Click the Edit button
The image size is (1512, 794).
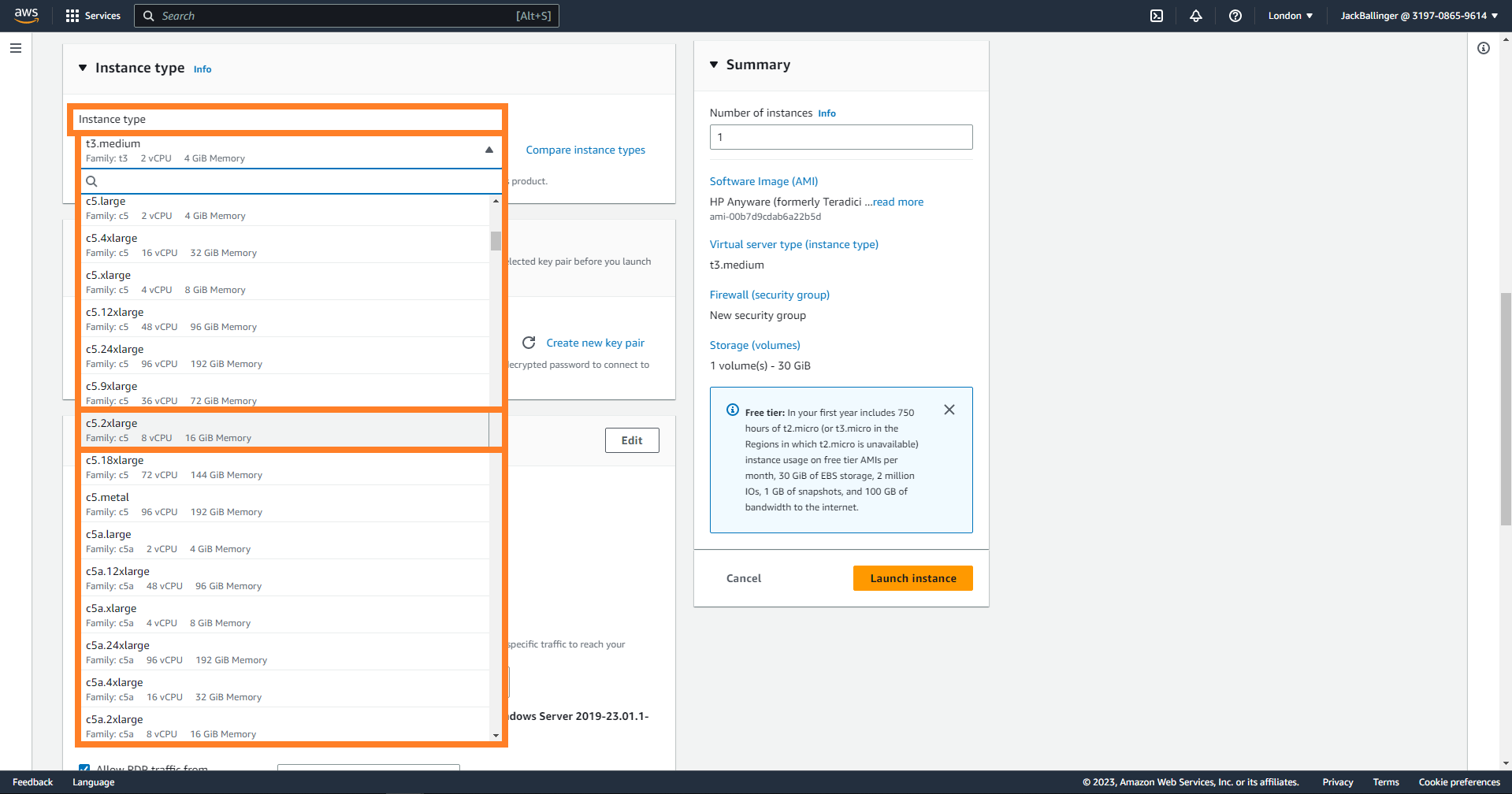pyautogui.click(x=632, y=440)
